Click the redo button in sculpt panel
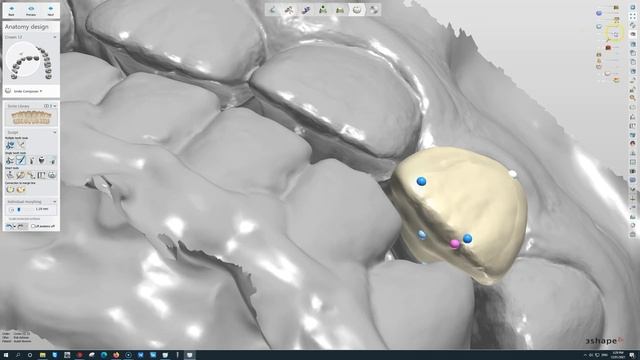Viewport: 640px width, 360px height. [20, 226]
